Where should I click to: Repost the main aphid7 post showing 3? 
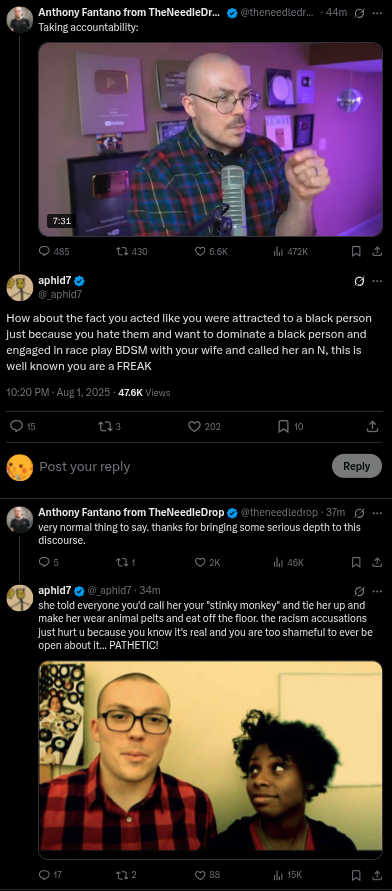pyautogui.click(x=110, y=426)
